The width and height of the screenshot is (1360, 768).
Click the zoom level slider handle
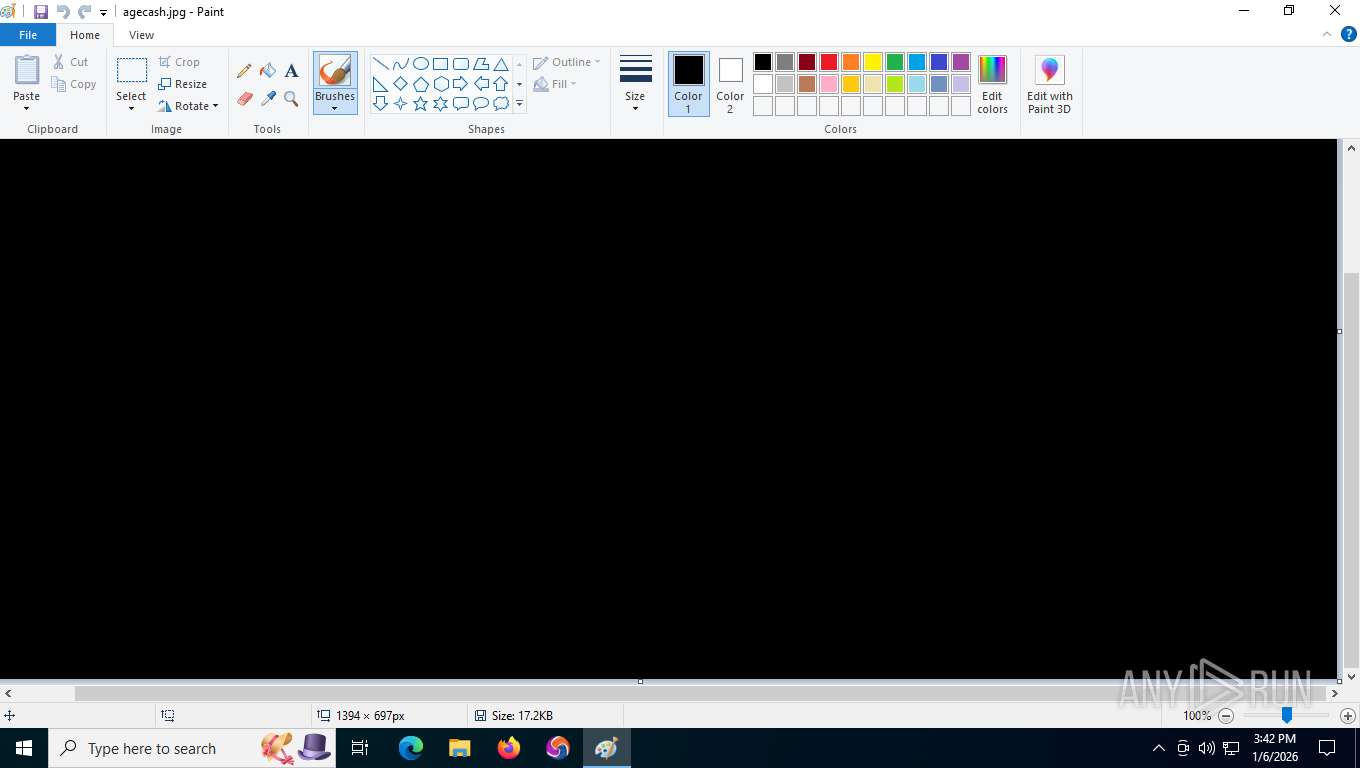1287,715
